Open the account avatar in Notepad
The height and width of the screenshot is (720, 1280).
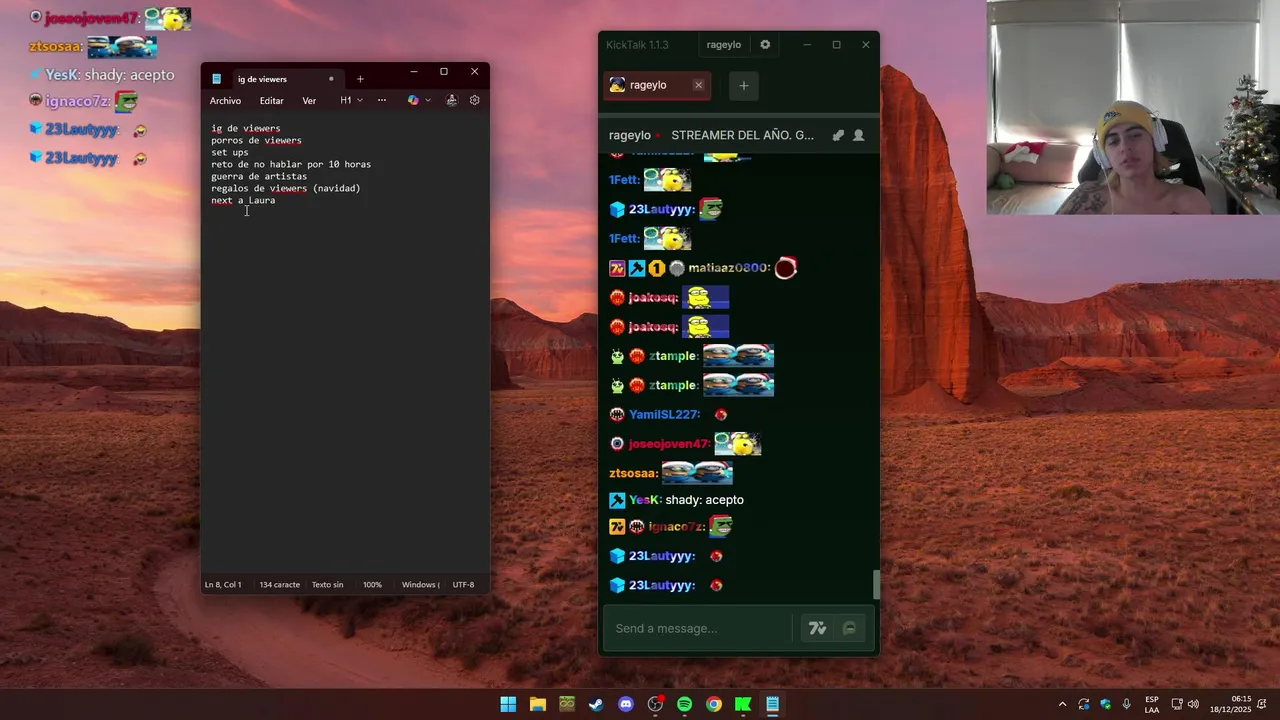click(451, 100)
